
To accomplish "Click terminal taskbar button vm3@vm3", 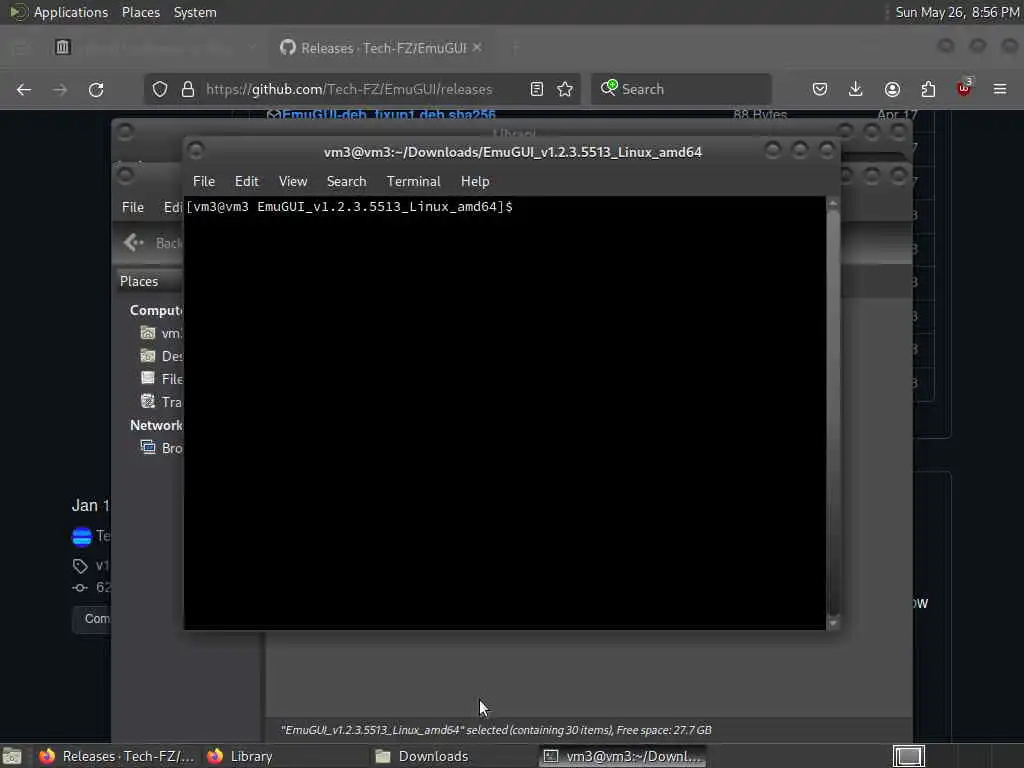I will tap(622, 756).
